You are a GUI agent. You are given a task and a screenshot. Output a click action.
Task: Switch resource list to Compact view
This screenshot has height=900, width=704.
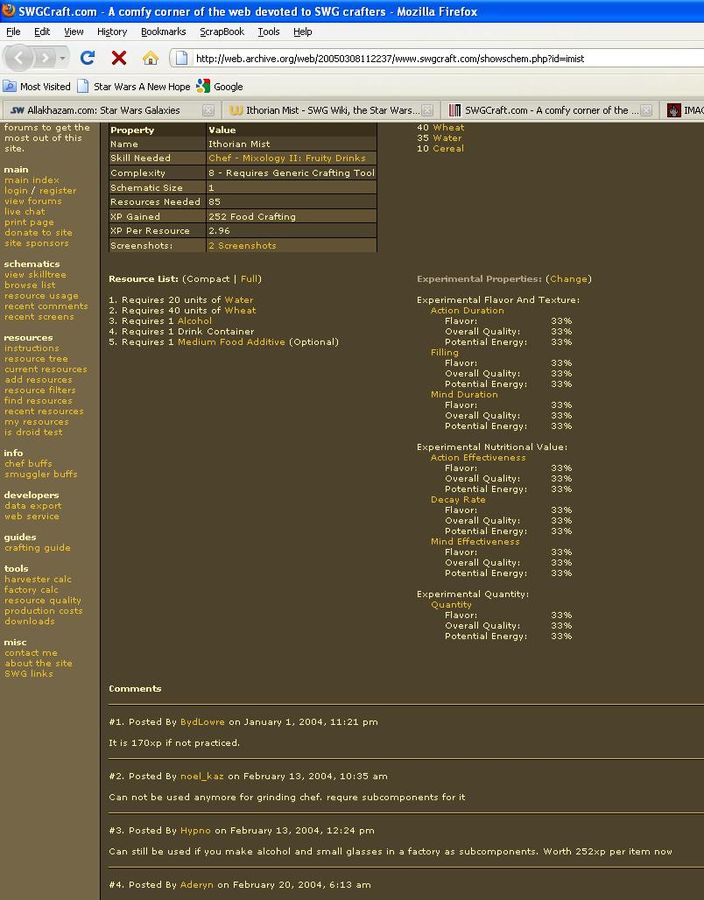coord(207,279)
